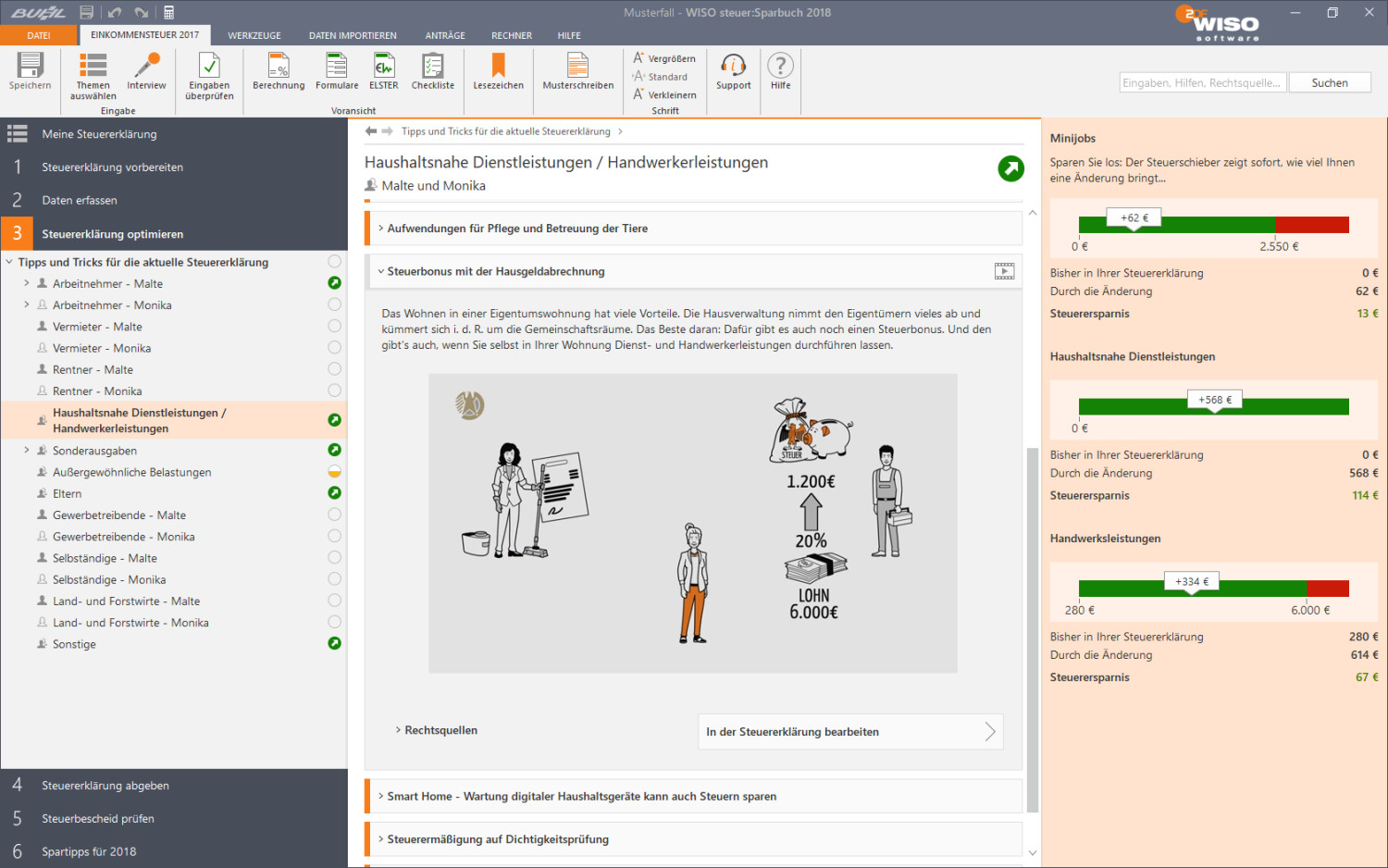Image resolution: width=1388 pixels, height=868 pixels.
Task: Click the yellow status indicator for Außergewöhnliche Belastungen
Action: pyautogui.click(x=334, y=472)
